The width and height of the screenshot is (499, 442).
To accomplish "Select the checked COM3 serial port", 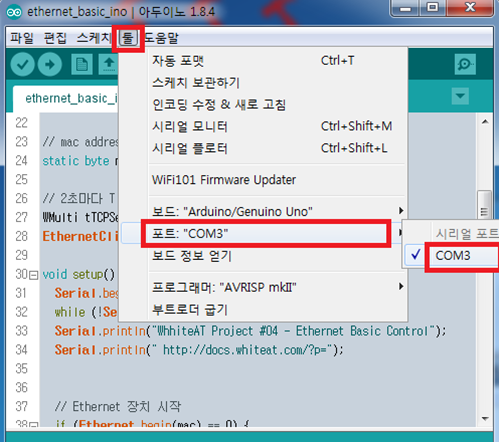I will 452,256.
